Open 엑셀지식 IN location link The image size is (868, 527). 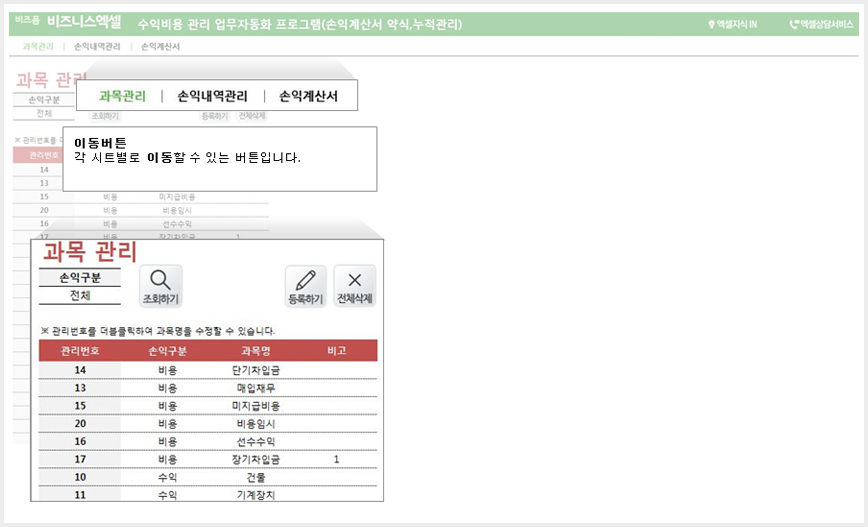(x=732, y=24)
